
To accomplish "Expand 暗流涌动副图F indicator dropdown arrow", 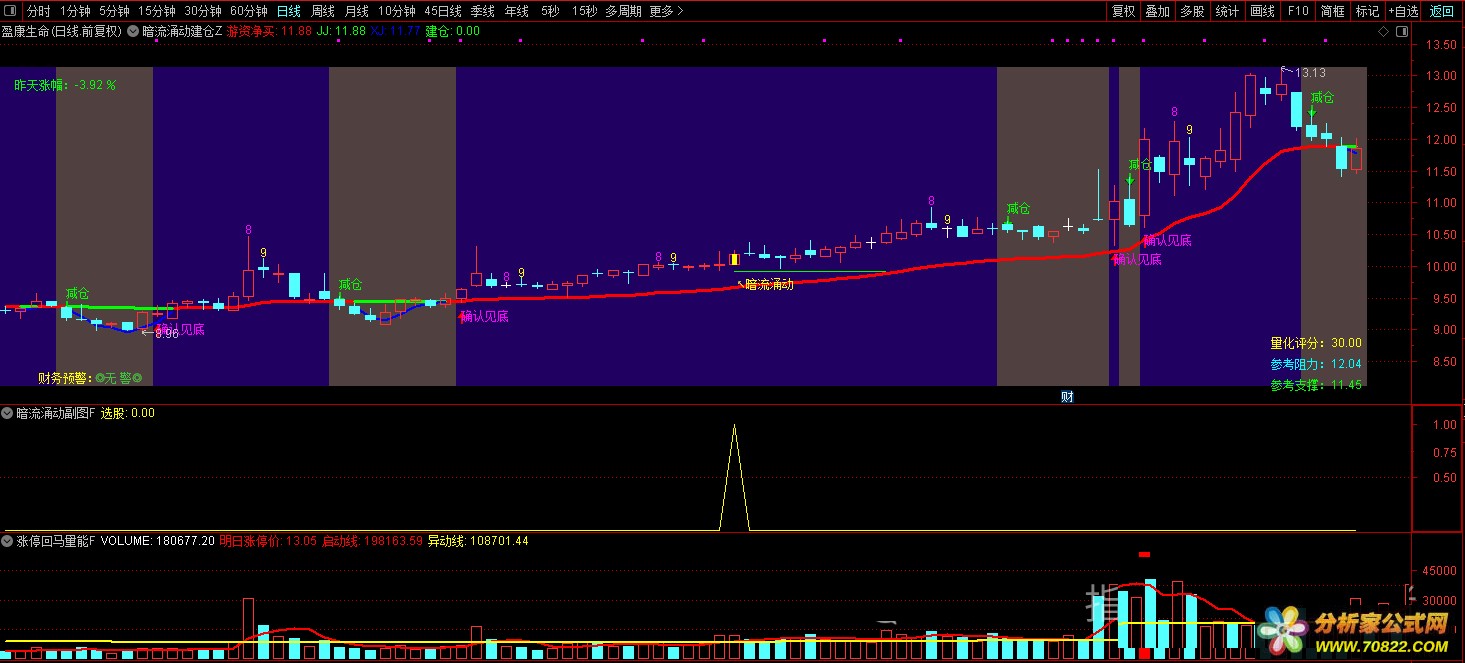I will [x=7, y=413].
